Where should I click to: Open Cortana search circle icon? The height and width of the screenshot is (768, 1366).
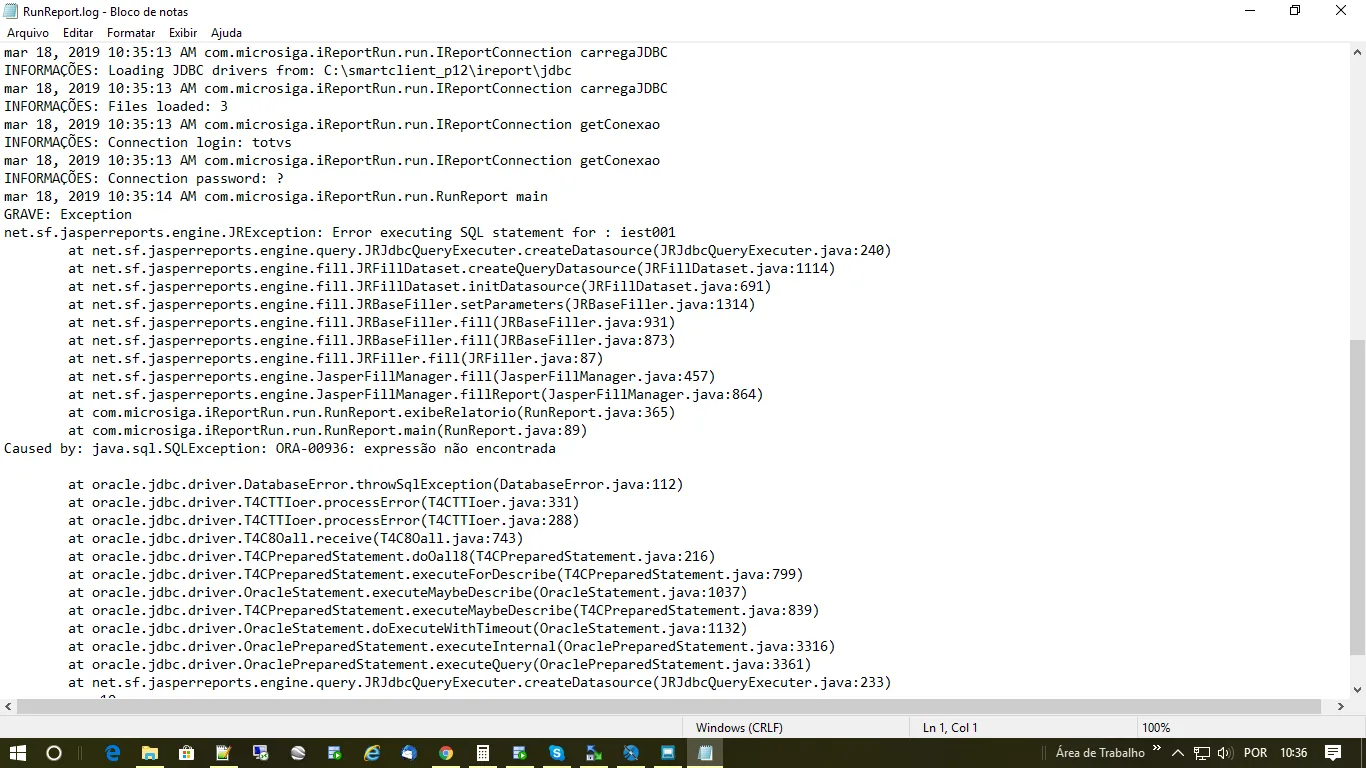54,753
